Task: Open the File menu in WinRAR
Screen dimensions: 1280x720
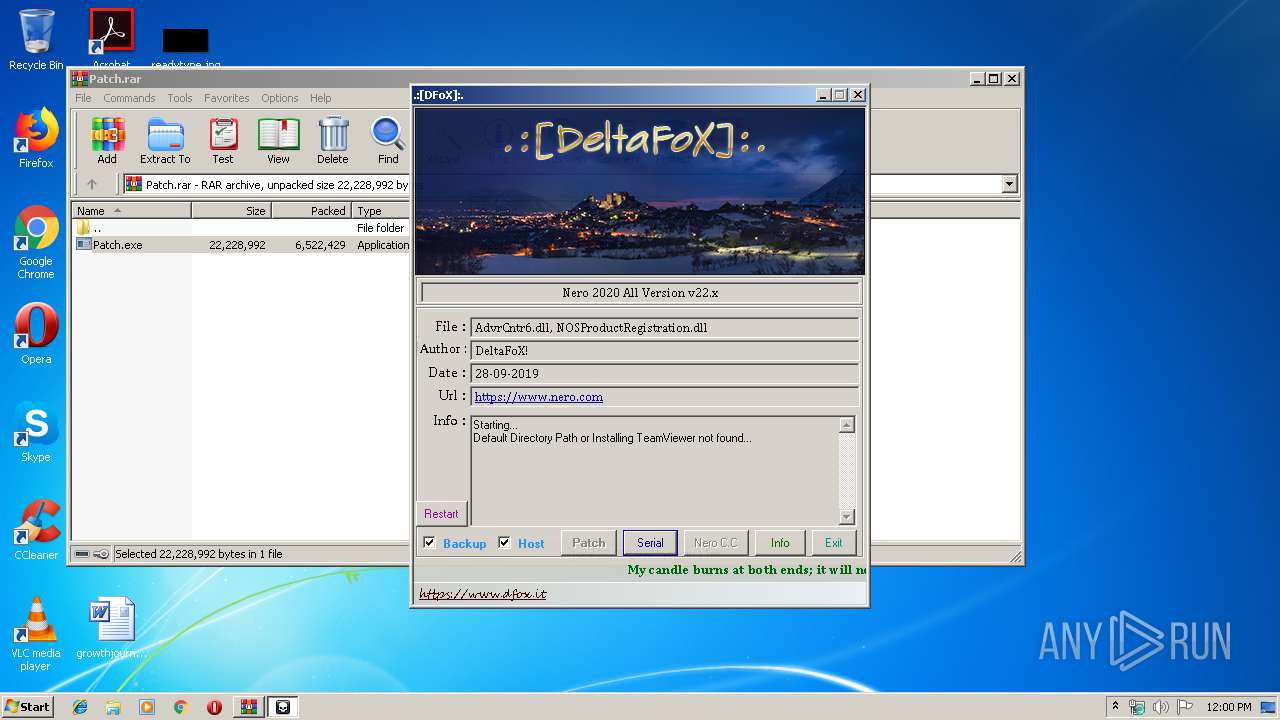Action: tap(83, 98)
